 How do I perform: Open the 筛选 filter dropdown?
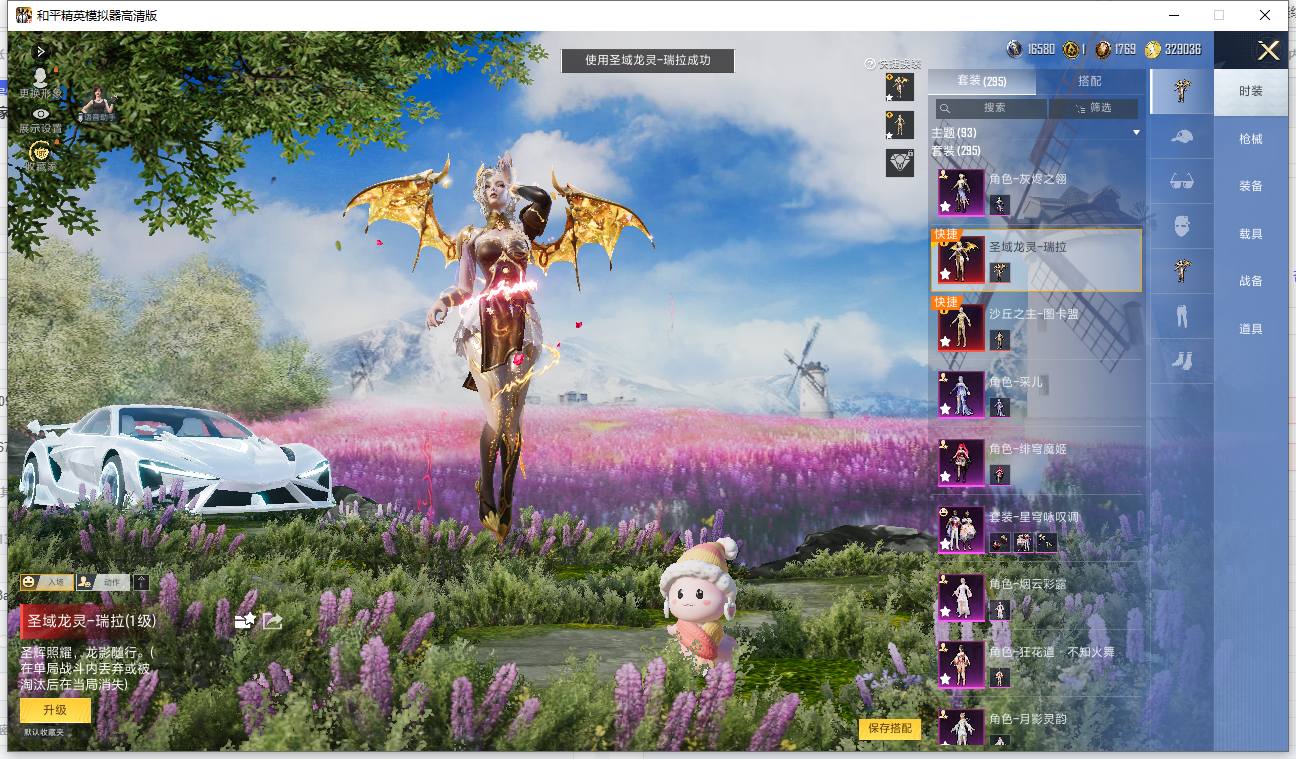[x=1093, y=108]
